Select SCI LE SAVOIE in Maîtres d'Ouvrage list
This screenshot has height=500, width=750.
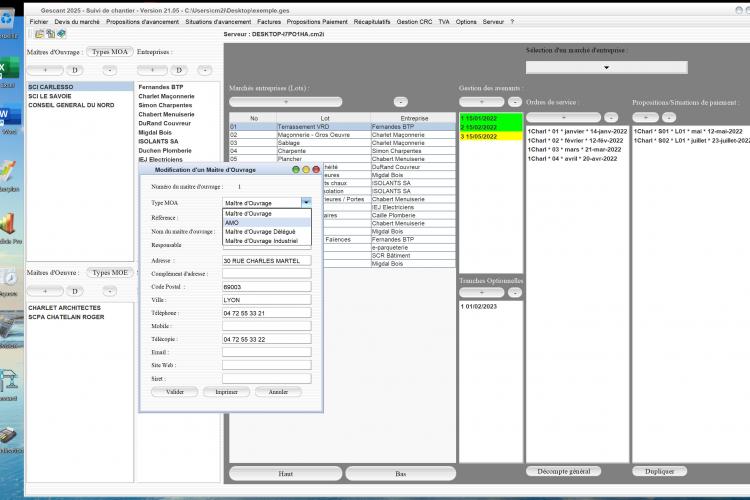click(80, 96)
